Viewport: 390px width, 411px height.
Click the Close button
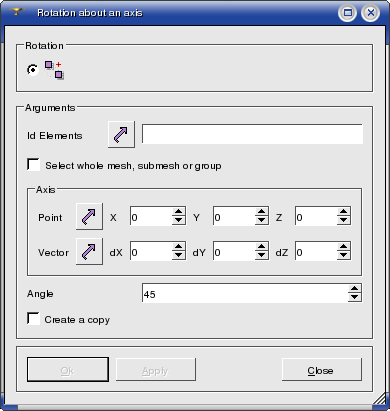pyautogui.click(x=322, y=370)
